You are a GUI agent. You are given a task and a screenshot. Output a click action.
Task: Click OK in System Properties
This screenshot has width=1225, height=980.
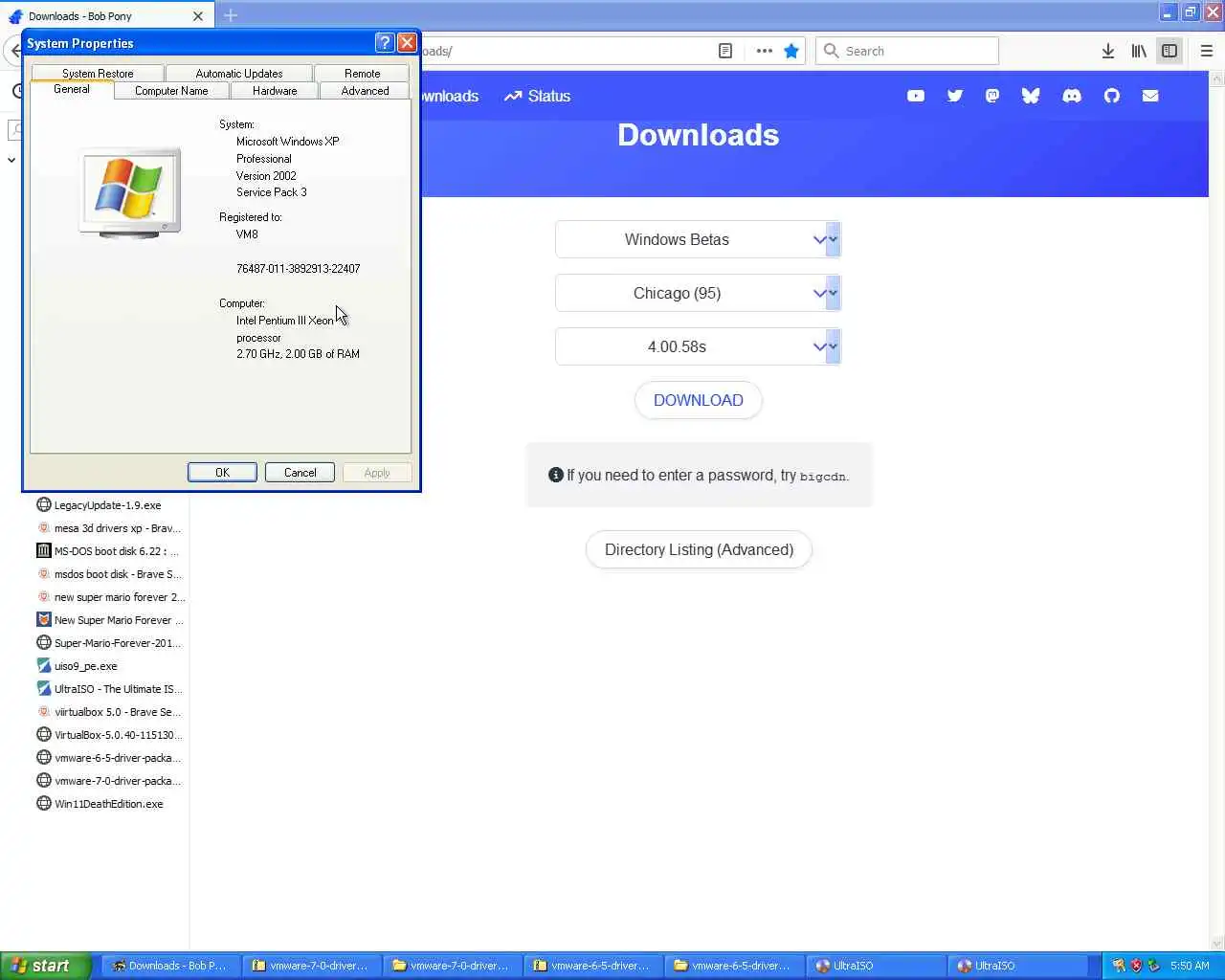[x=222, y=473]
